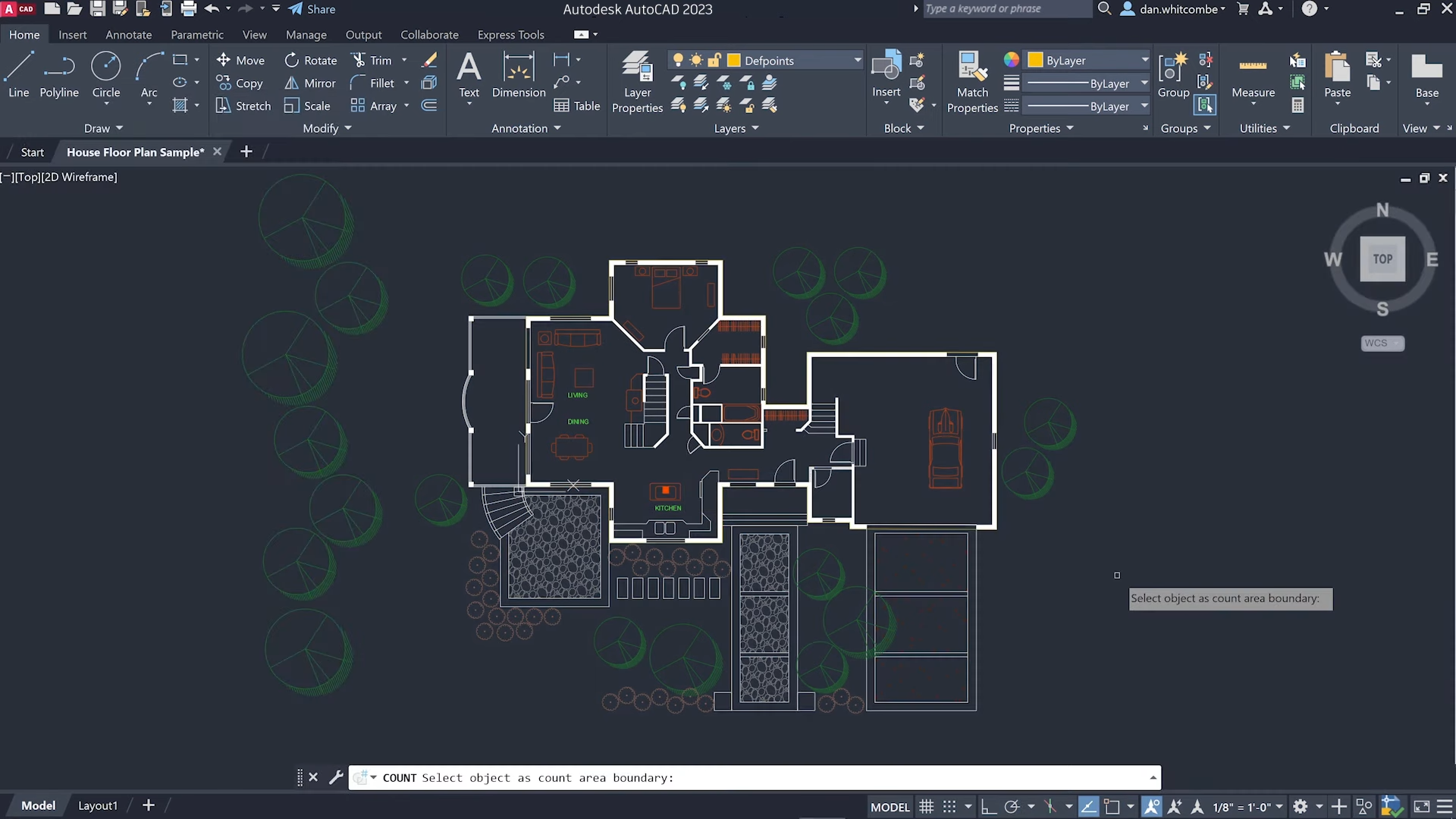Open the Annotate ribbon tab

click(x=128, y=34)
